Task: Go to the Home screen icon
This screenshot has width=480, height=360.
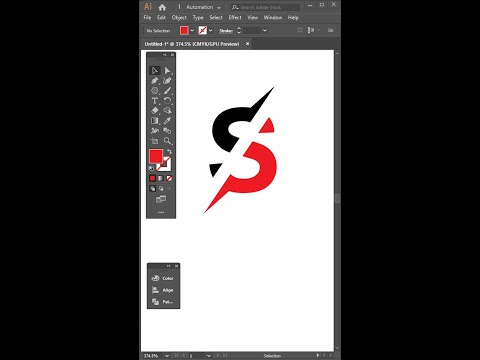Action: tap(162, 7)
